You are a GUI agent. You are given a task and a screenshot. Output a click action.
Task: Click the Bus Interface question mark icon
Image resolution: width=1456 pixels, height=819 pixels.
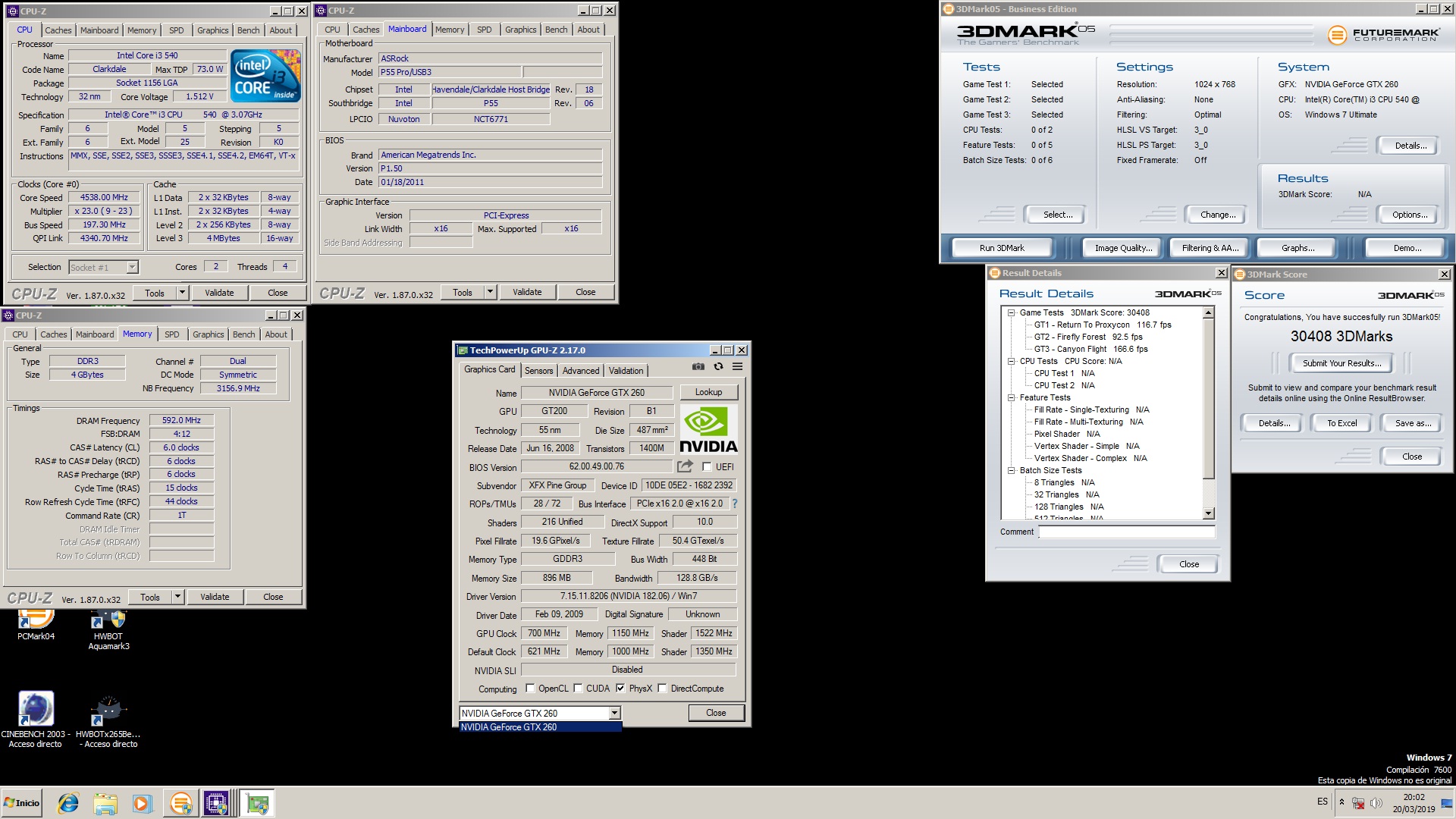click(x=734, y=504)
